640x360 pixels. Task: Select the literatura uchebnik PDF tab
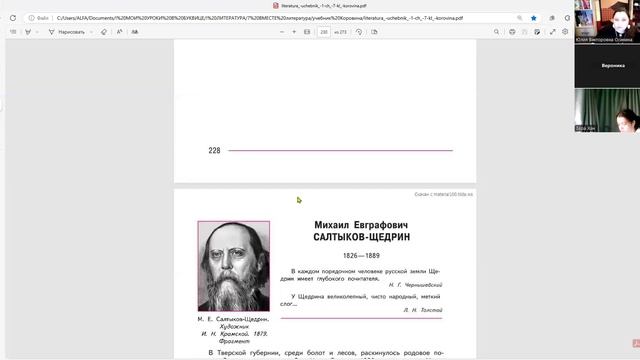tap(320, 6)
